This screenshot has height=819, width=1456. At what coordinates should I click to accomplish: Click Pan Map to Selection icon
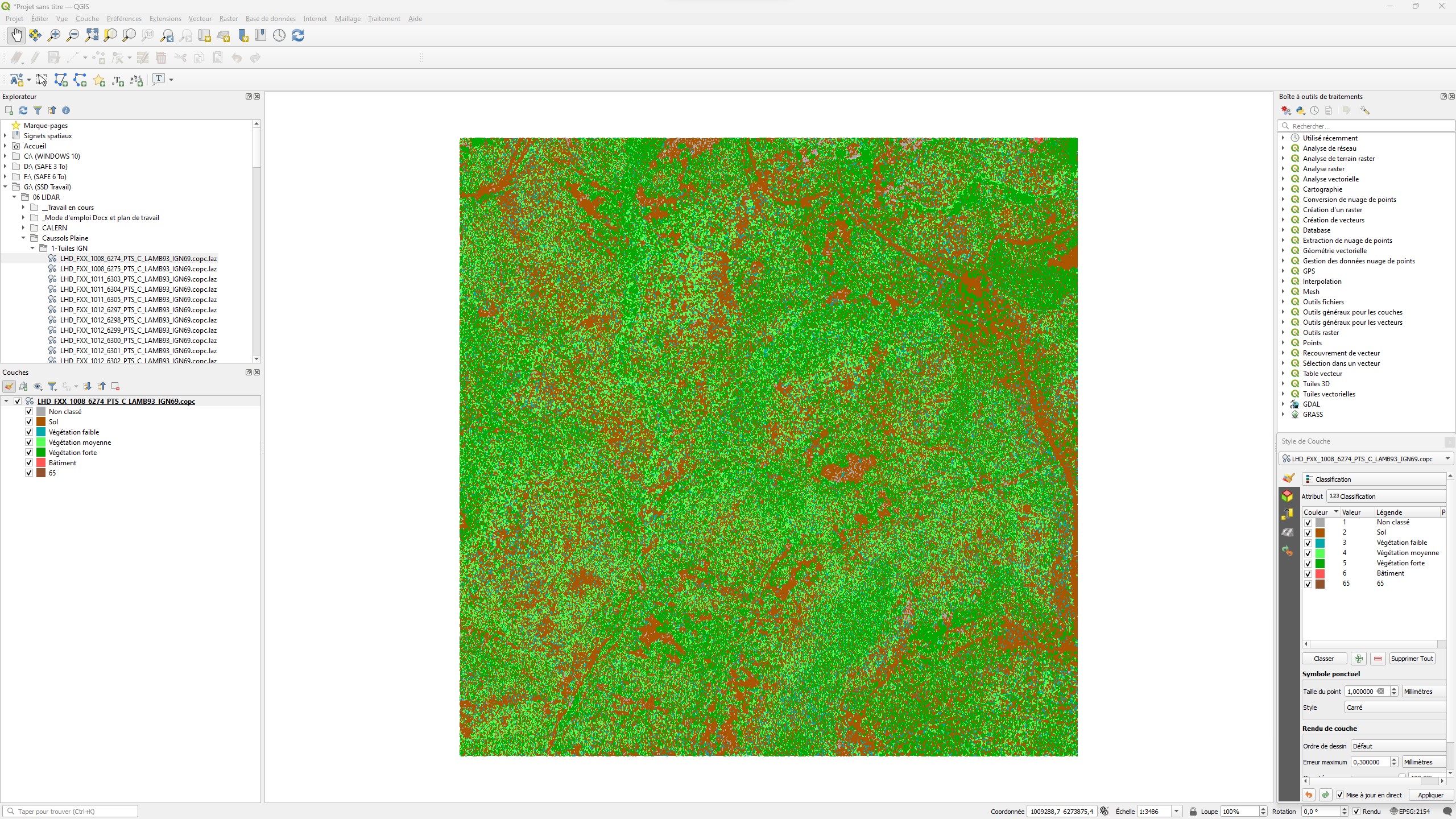click(x=35, y=35)
